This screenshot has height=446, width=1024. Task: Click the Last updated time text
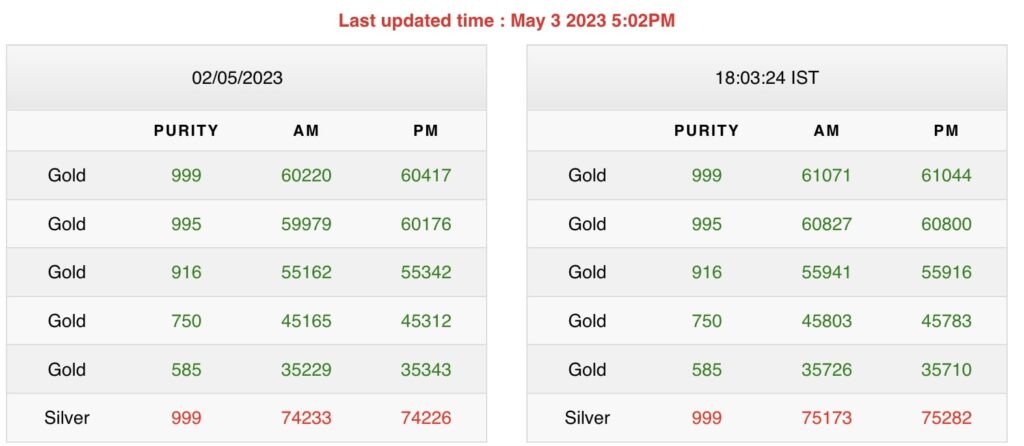507,20
